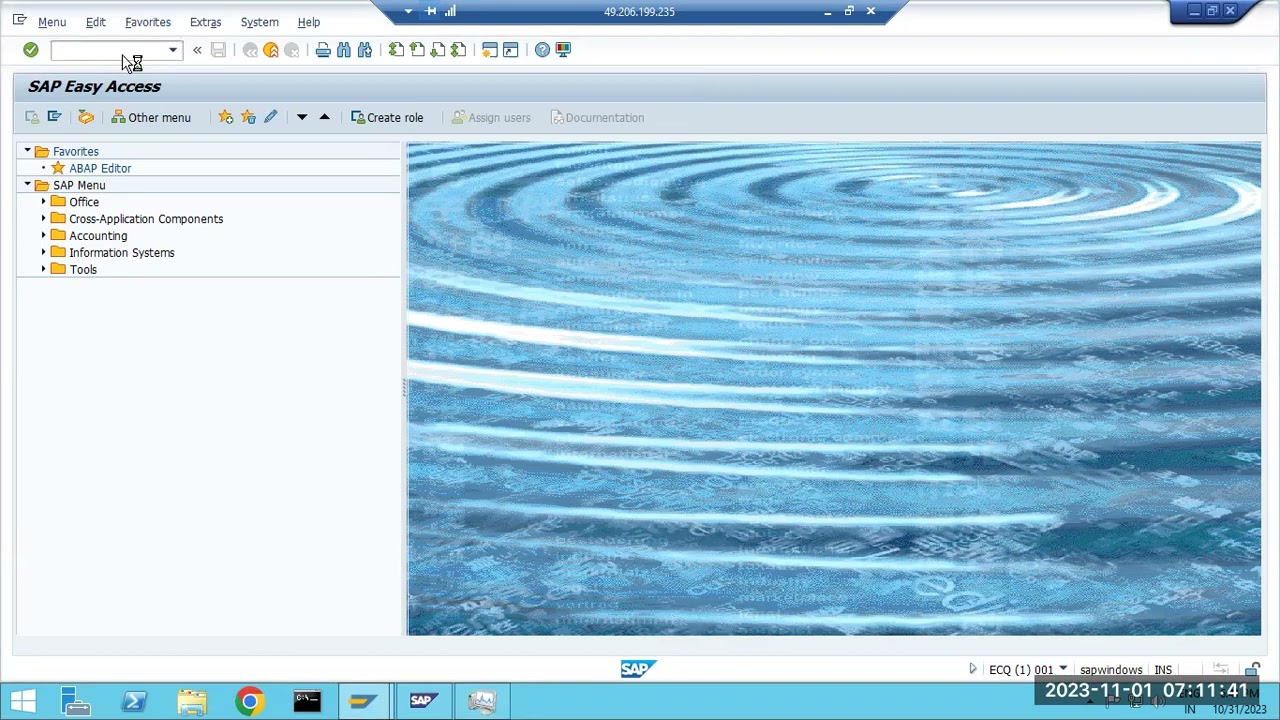
Task: Click the Documentation button
Action: click(x=597, y=118)
